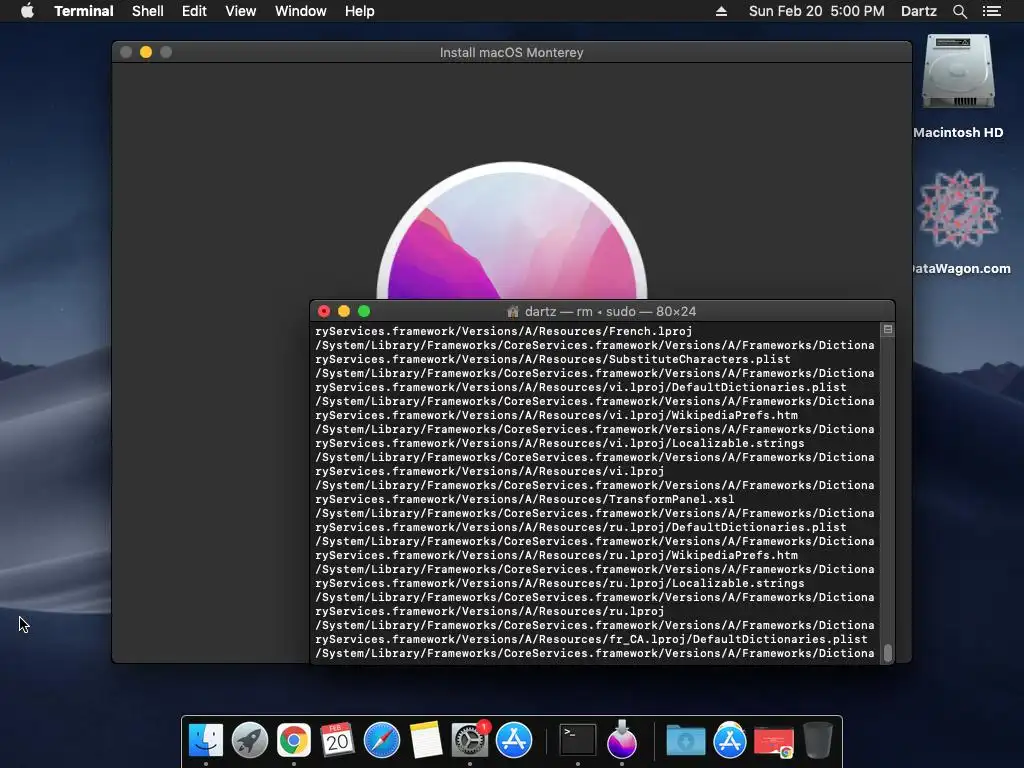Viewport: 1024px width, 768px height.
Task: Open the red minimized window in Dock
Action: tap(773, 741)
